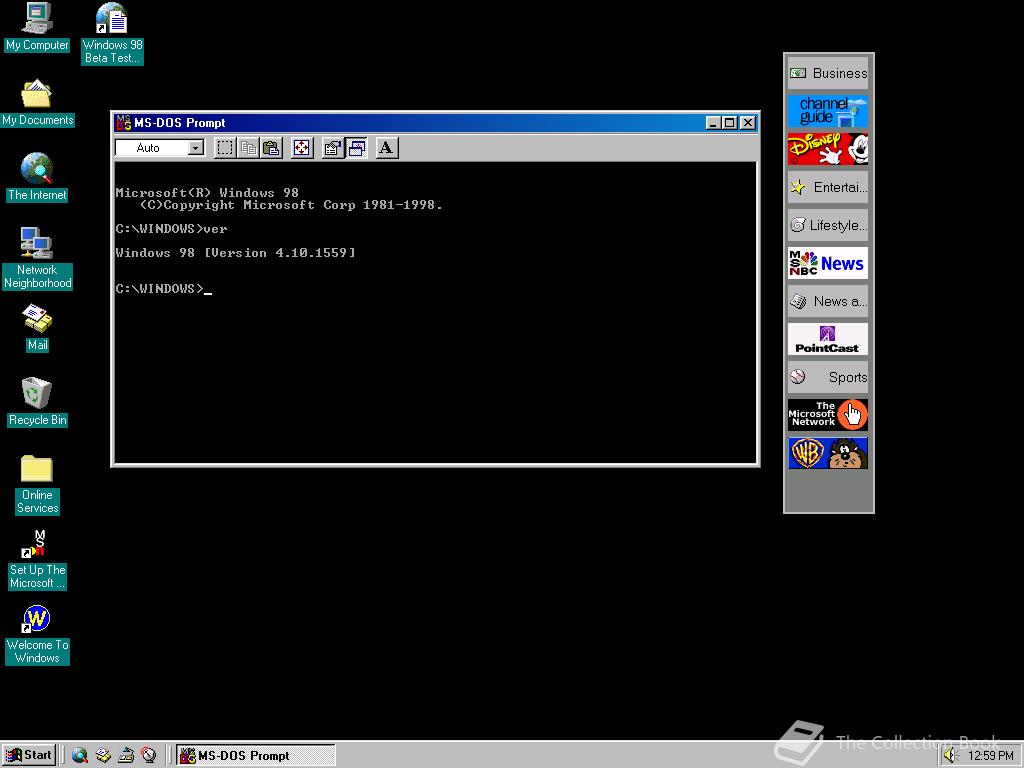This screenshot has width=1024, height=768.
Task: Open the Font settings 'A' icon
Action: [x=387, y=148]
